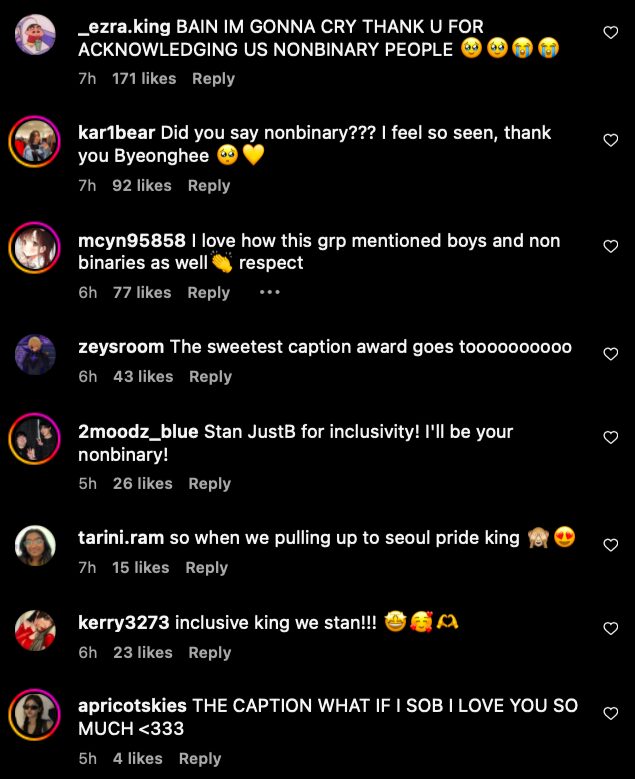This screenshot has height=779, width=635.
Task: Heart the apricotskies comment
Action: [610, 713]
